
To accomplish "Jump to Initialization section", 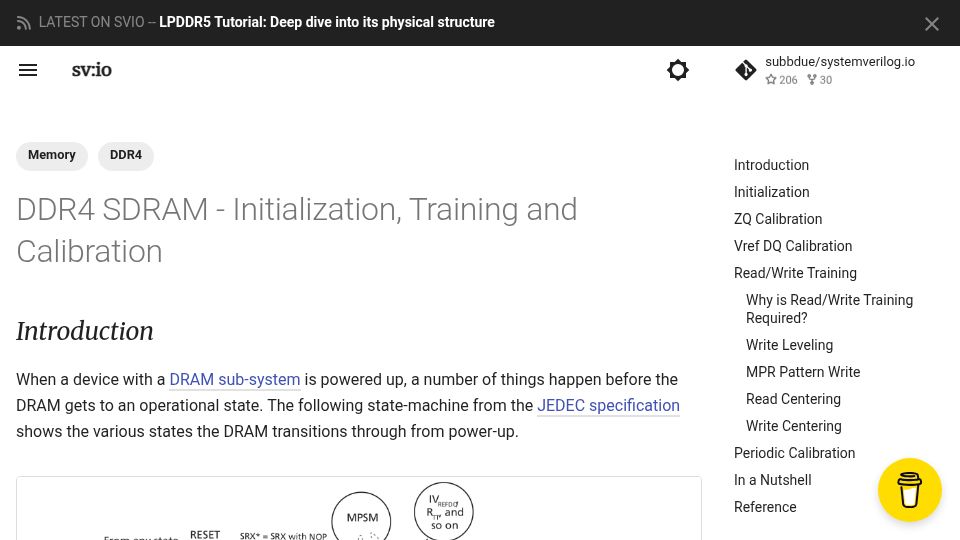I will [771, 192].
